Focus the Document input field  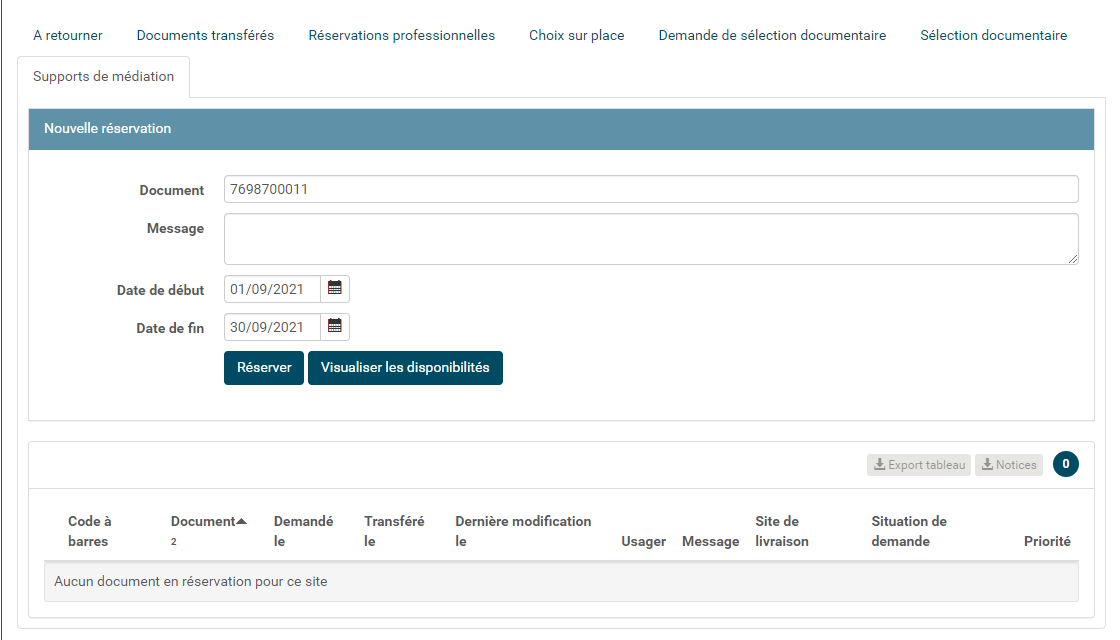[x=651, y=189]
